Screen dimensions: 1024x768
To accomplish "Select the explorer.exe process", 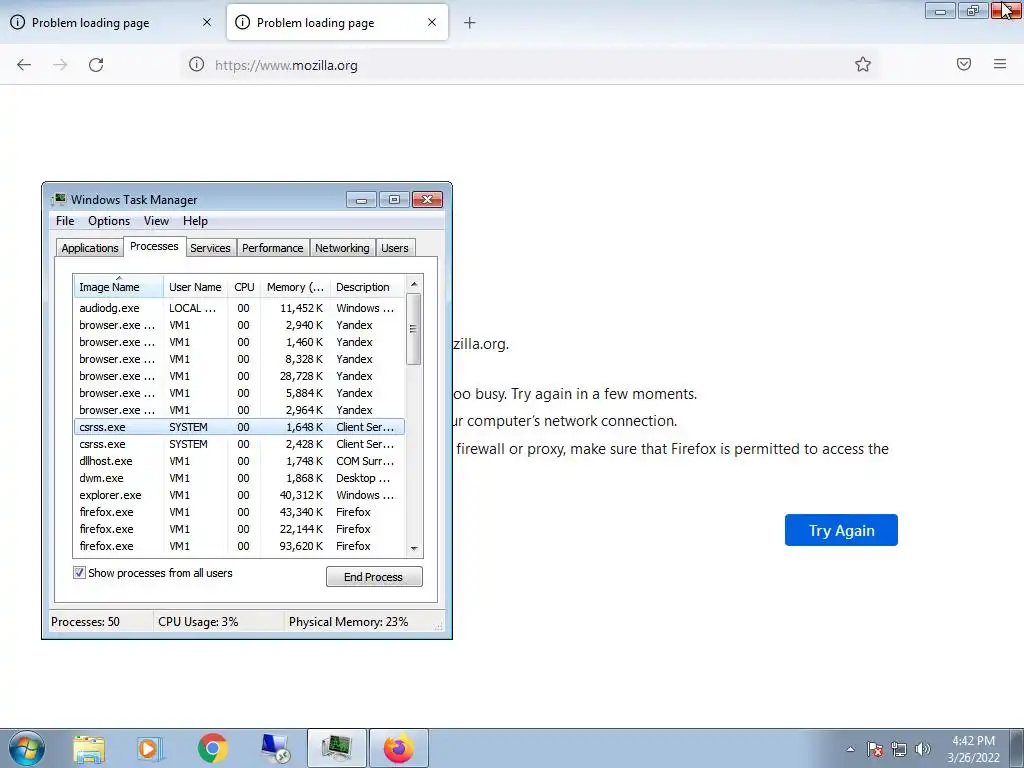I will (x=239, y=494).
